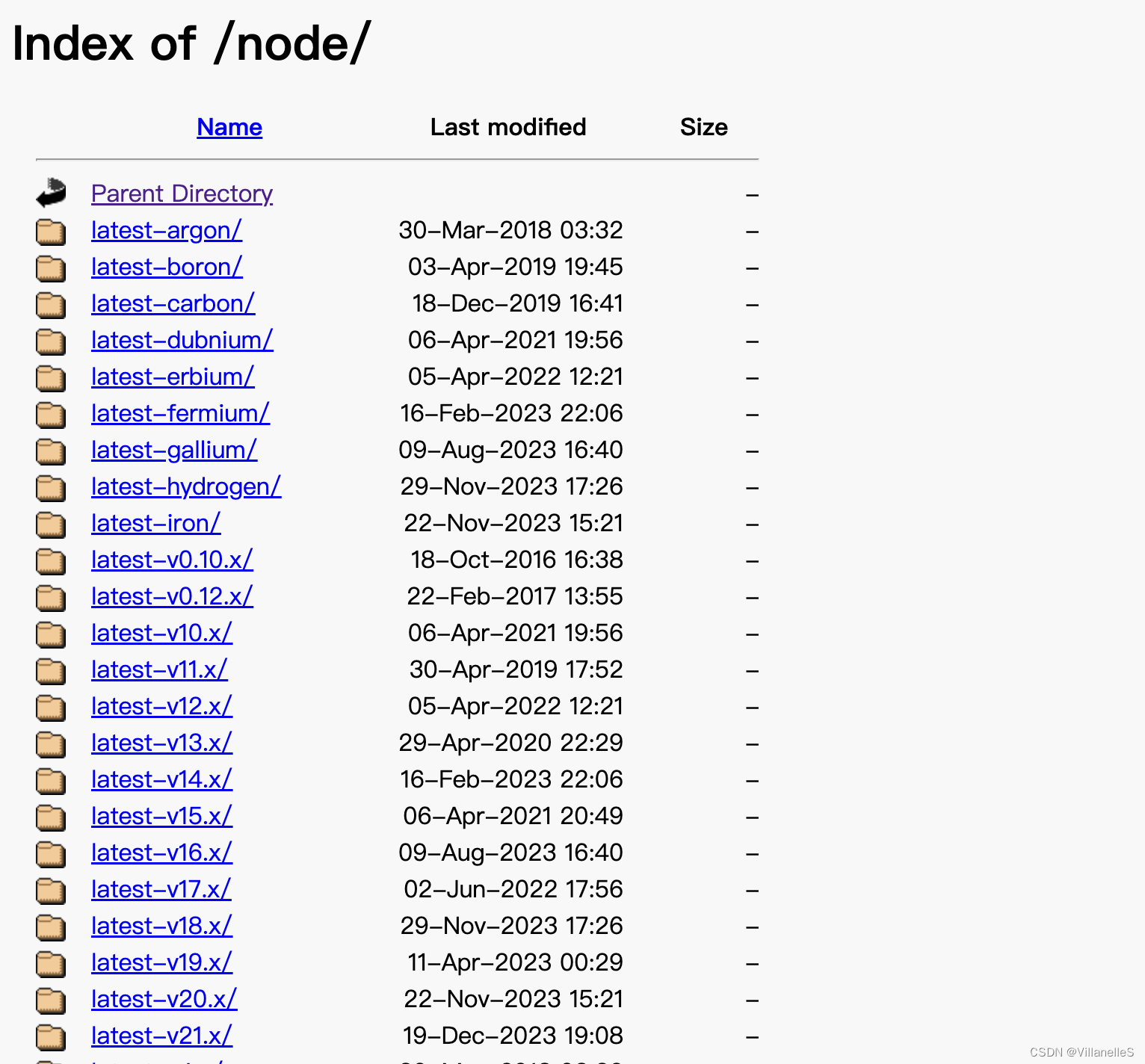Click folder icon beside latest-carbon/
The image size is (1145, 1064).
pos(51,304)
